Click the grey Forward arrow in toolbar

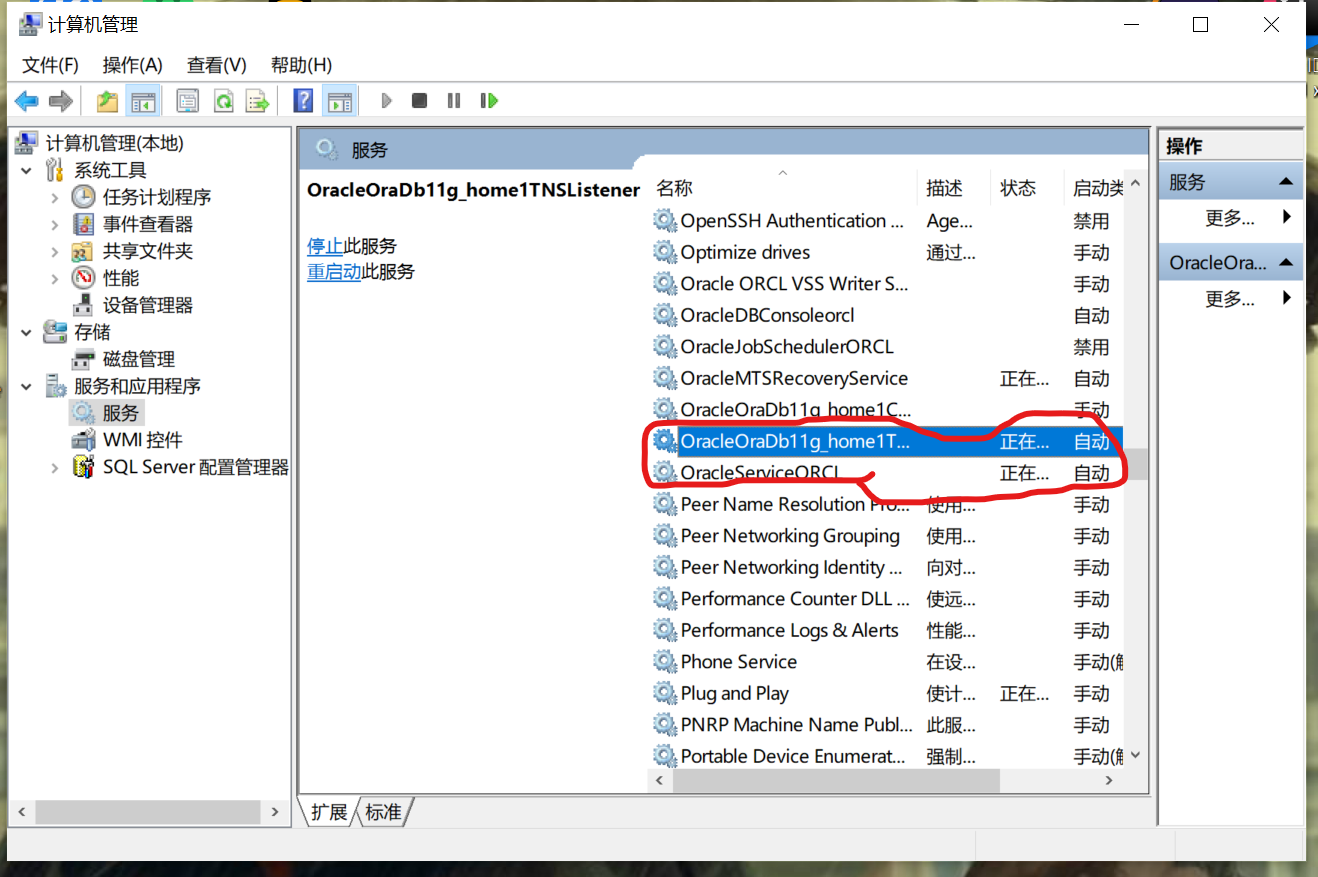61,101
